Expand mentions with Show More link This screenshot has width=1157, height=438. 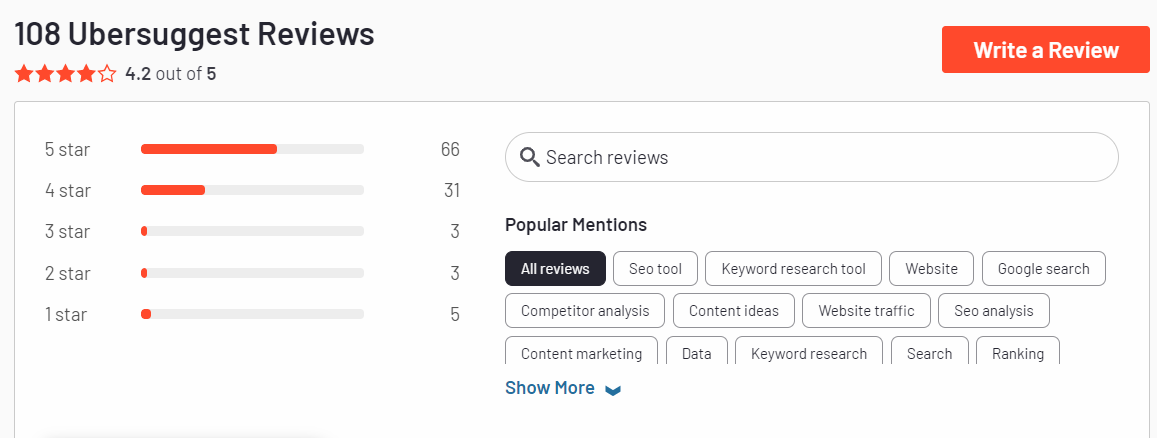550,388
